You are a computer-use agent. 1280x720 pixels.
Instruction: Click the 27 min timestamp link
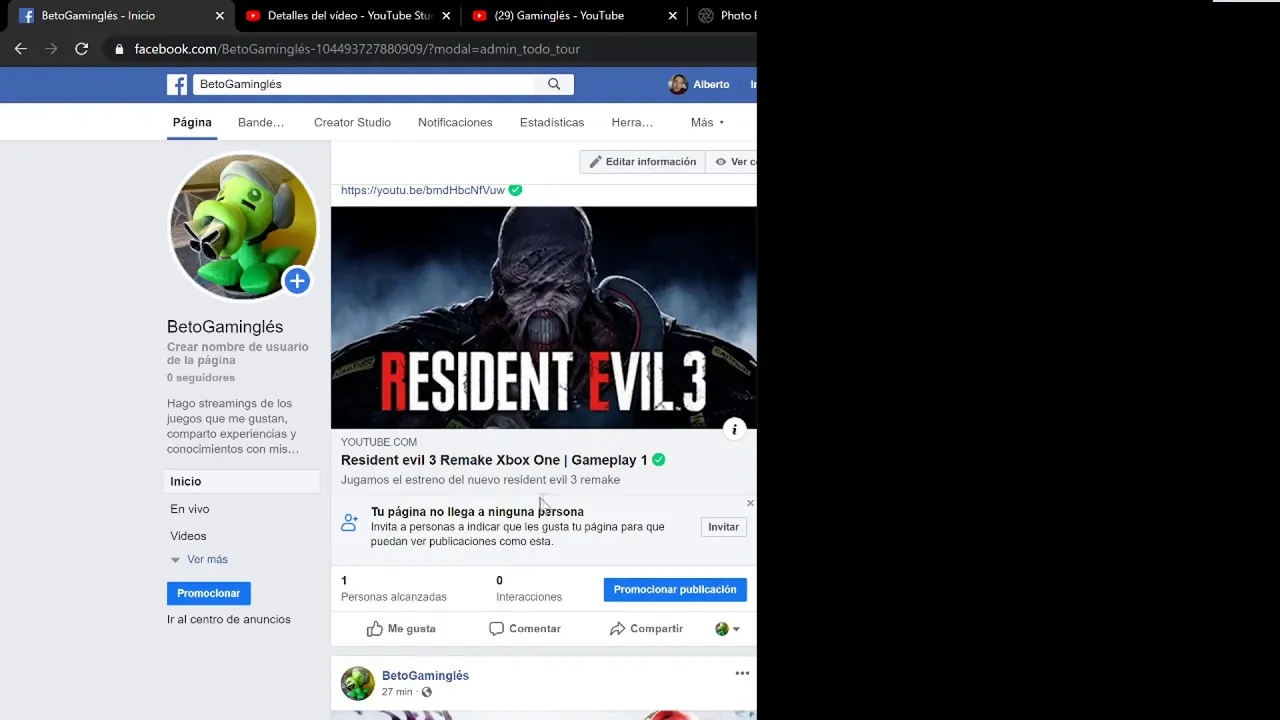click(397, 692)
